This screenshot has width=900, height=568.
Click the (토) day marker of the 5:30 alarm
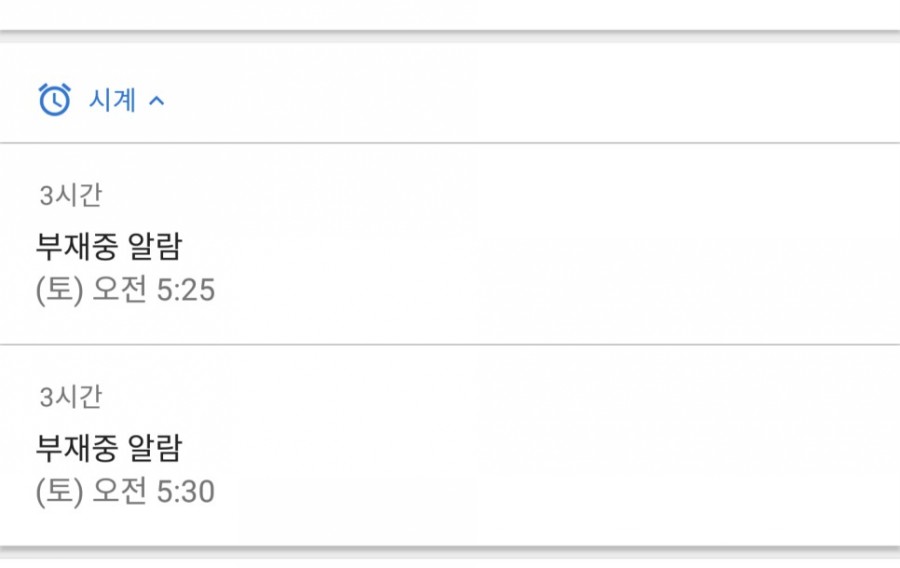[x=60, y=492]
